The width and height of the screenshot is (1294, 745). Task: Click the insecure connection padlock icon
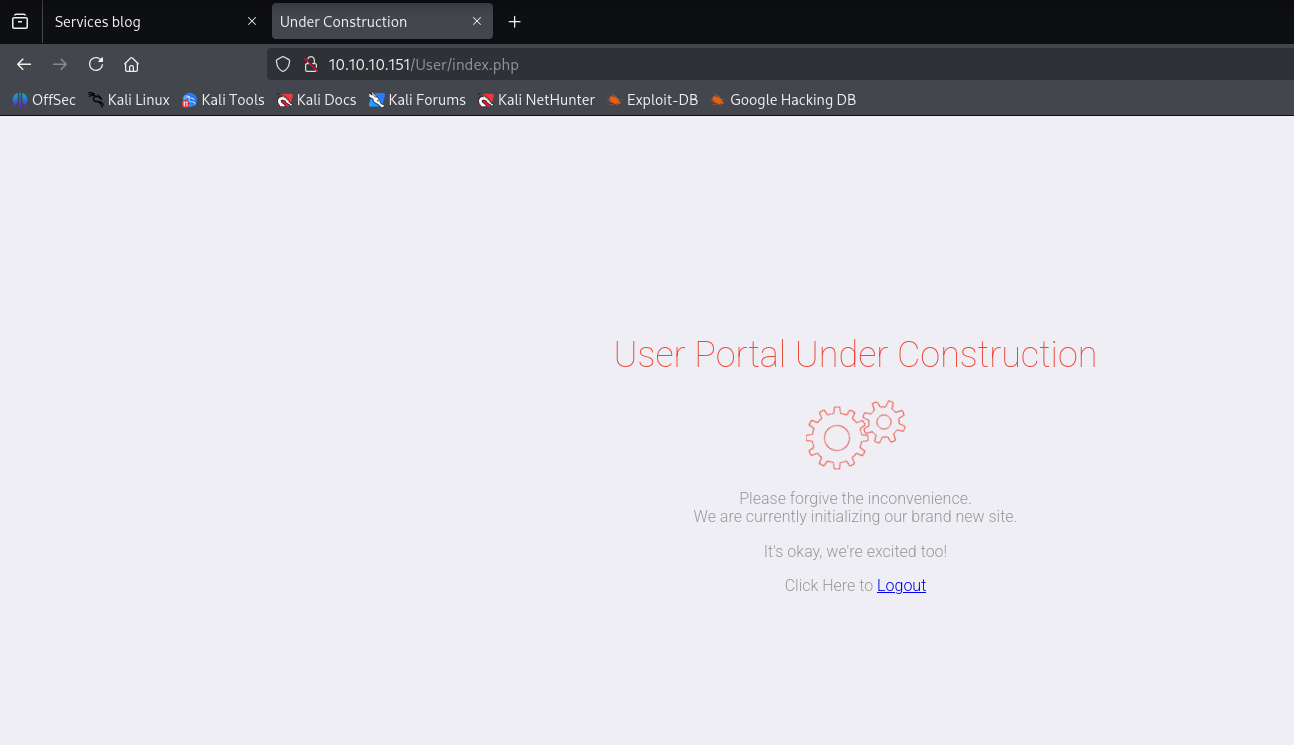coord(310,64)
